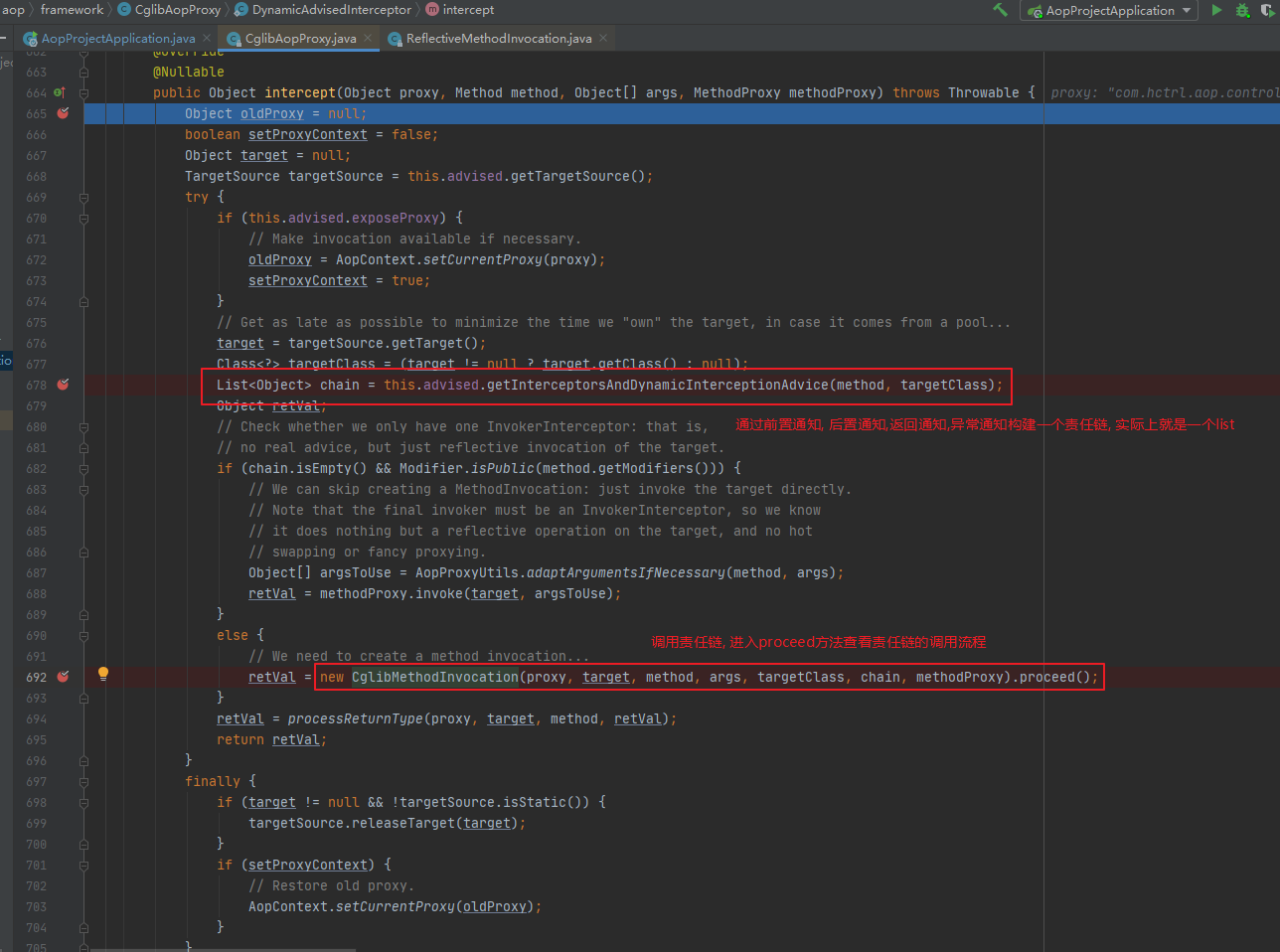Click the proceed() call on line 692
The width and height of the screenshot is (1280, 952).
(1054, 677)
